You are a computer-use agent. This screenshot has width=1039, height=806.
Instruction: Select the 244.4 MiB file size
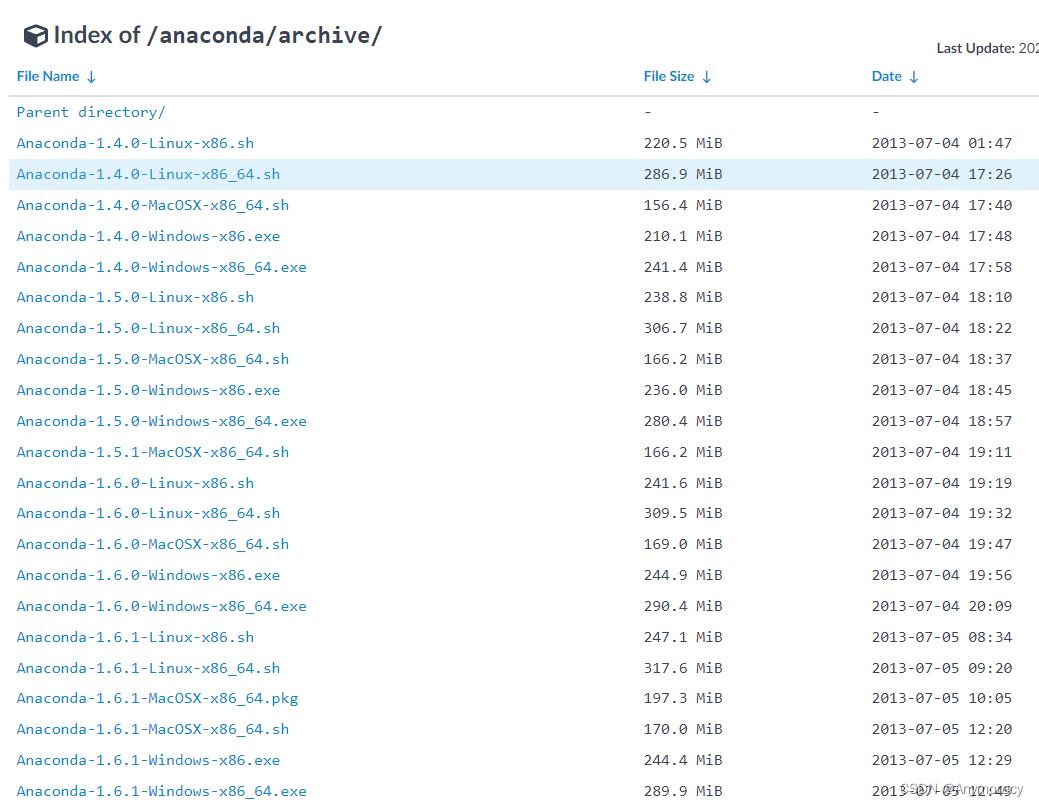(x=683, y=760)
